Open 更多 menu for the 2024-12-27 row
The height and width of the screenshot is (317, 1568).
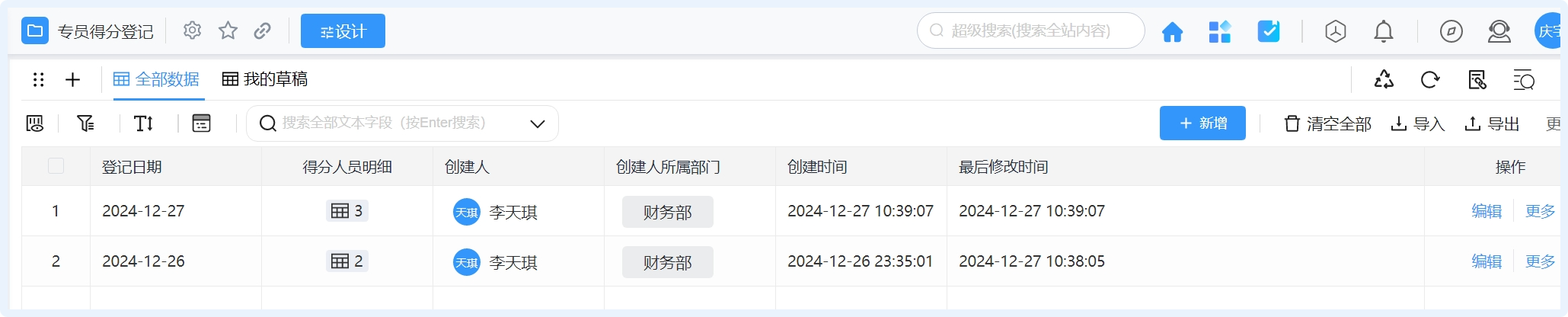click(x=1539, y=211)
